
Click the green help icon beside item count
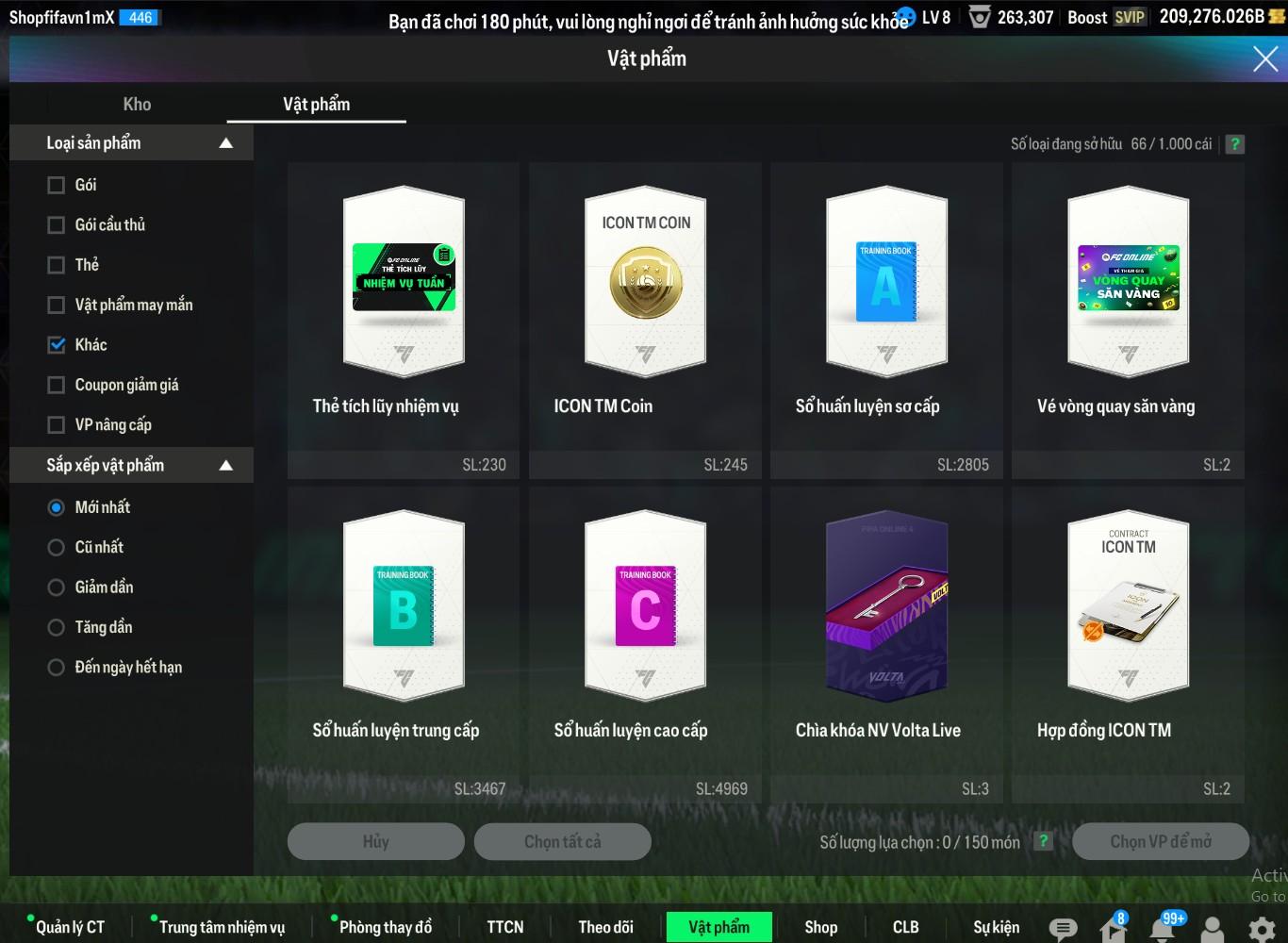[x=1234, y=144]
